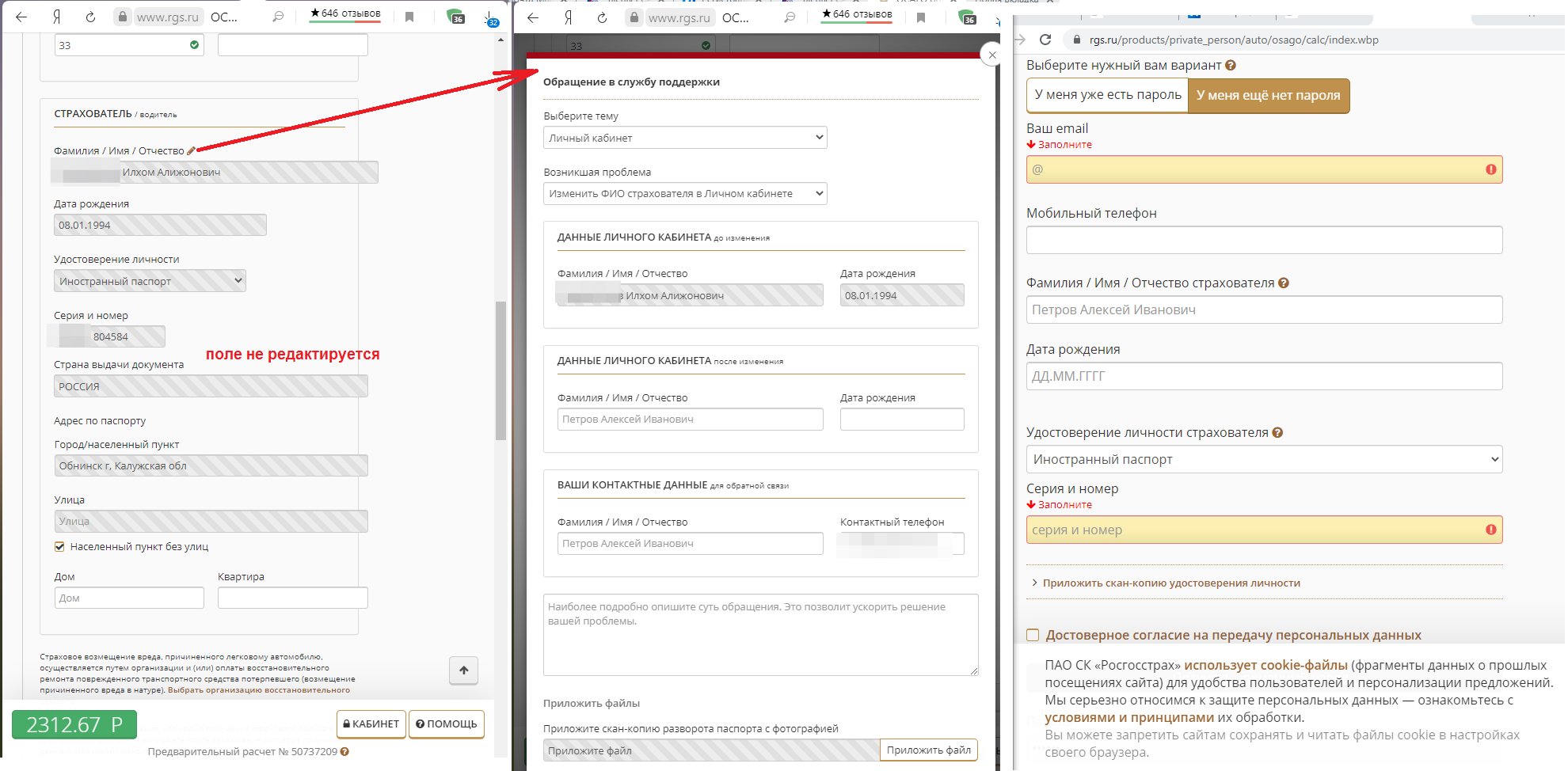
Task: Uncheck Населенный пункт без улиц checkbox
Action: tap(59, 547)
